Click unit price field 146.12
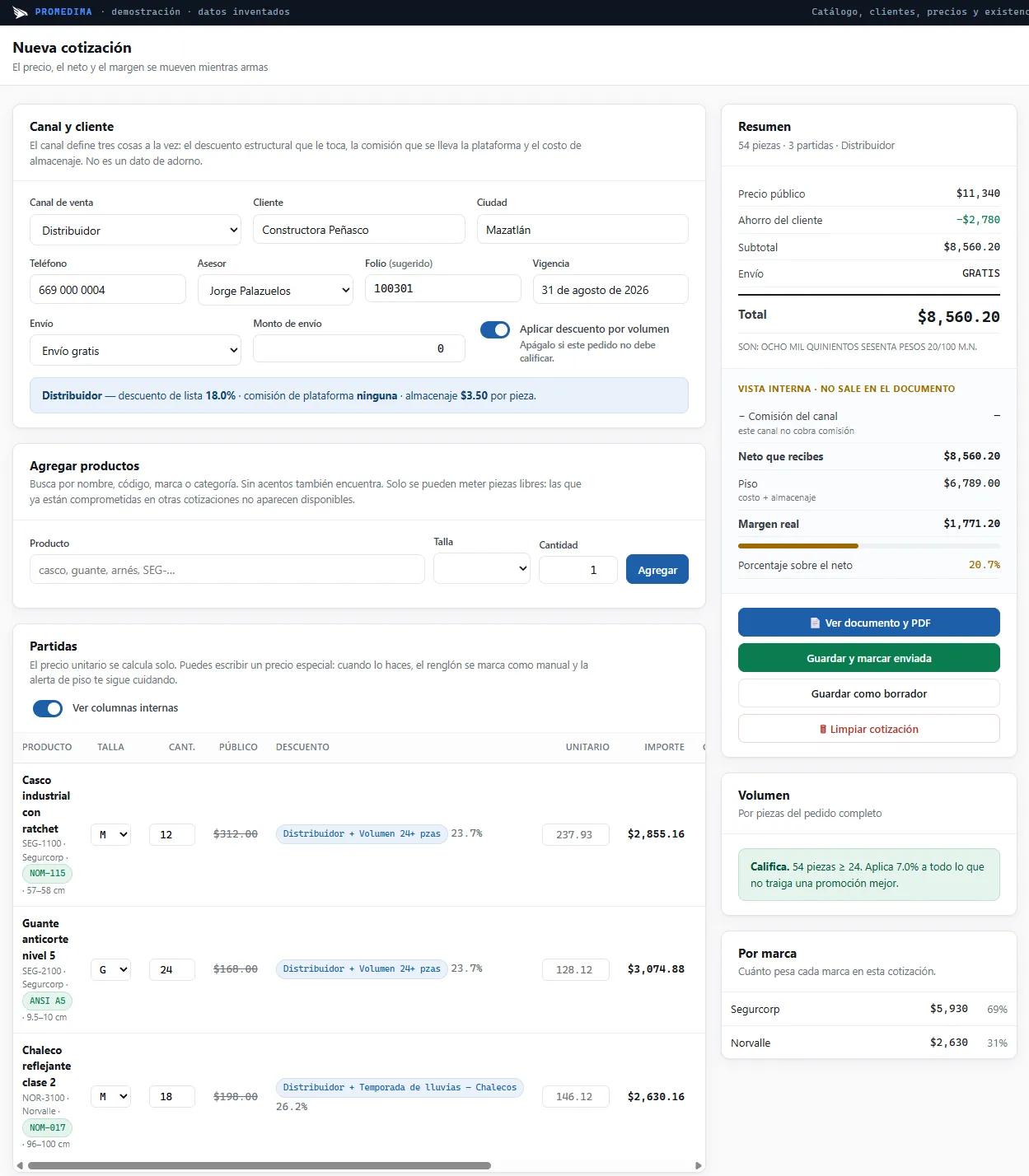 pyautogui.click(x=576, y=1096)
